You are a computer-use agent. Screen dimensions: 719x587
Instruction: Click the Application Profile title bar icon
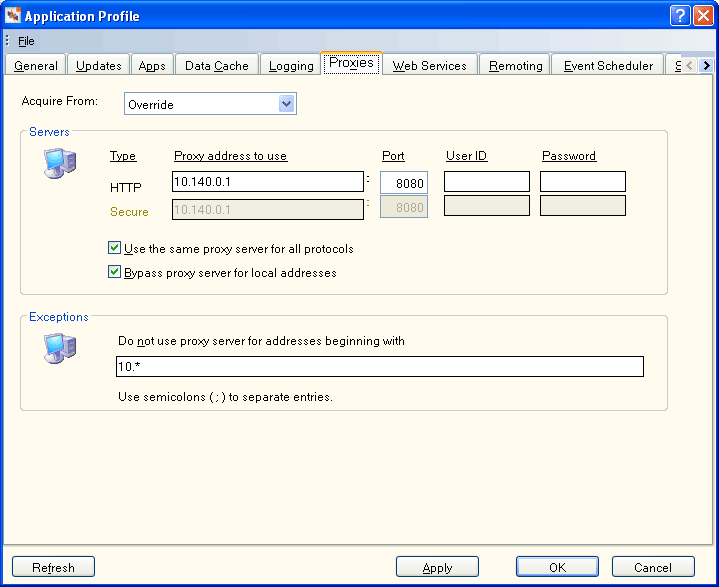tap(13, 15)
